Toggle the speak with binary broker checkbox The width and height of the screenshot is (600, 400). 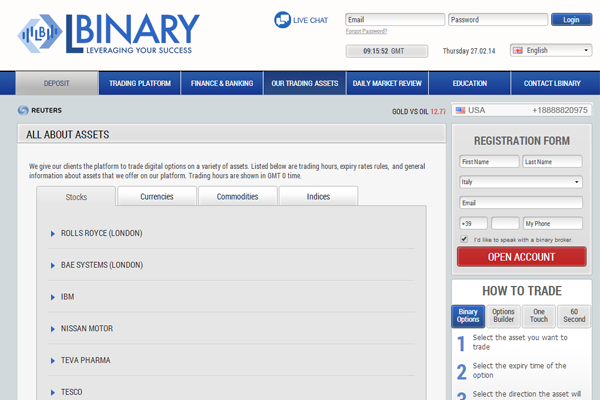(464, 239)
